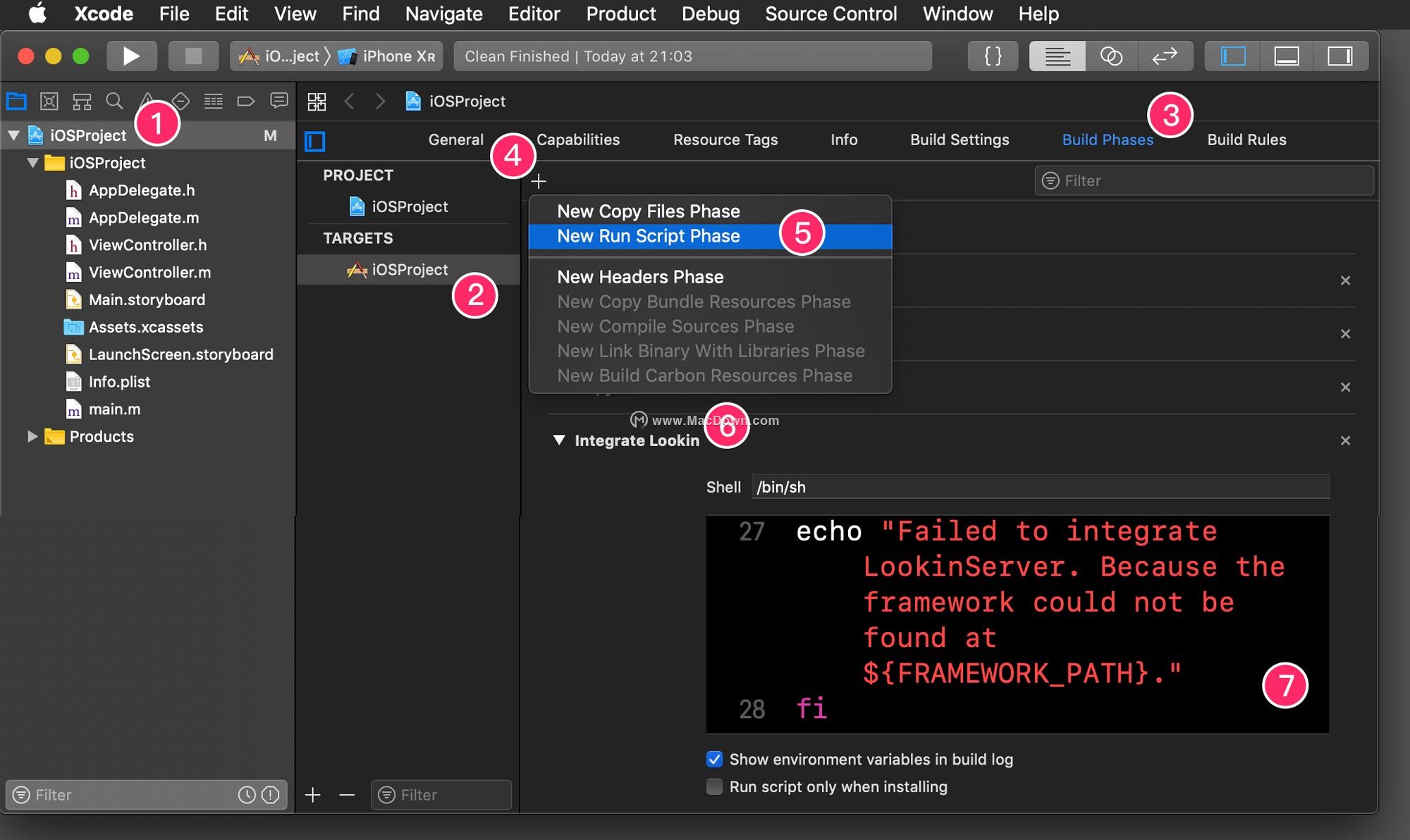Collapse the Integrate Lookin phase
1410x840 pixels.
point(559,440)
